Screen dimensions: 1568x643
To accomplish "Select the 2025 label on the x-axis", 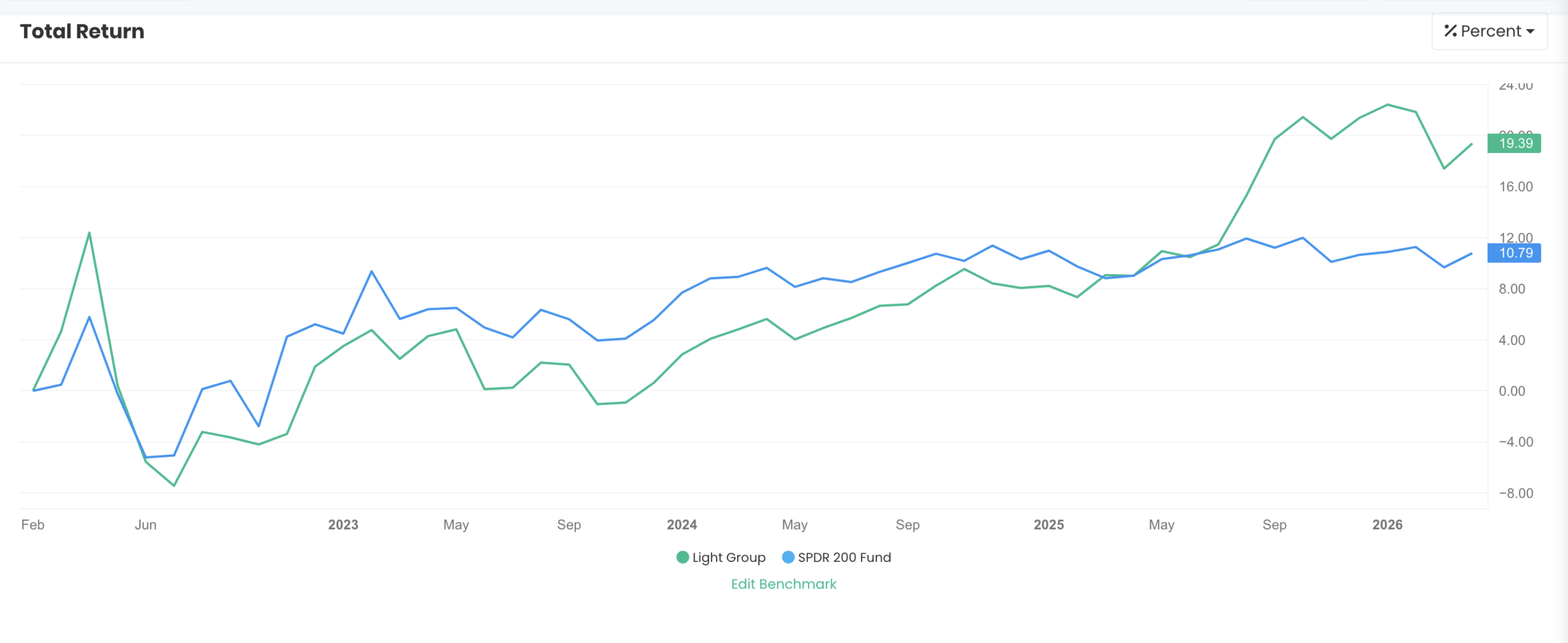I will coord(1048,525).
